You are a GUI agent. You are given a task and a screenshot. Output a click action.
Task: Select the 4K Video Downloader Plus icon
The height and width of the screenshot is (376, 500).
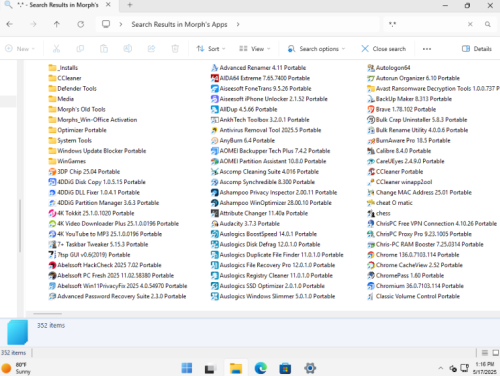click(x=52, y=224)
